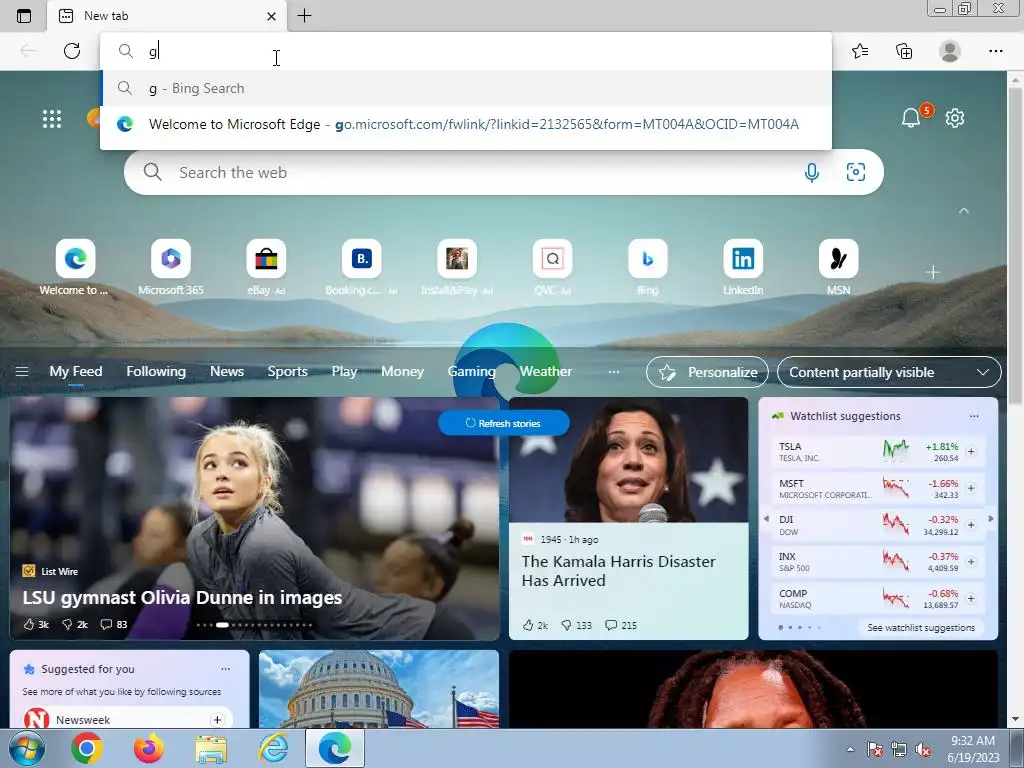The height and width of the screenshot is (768, 1024).
Task: Open File Explorer from the taskbar
Action: [x=211, y=749]
